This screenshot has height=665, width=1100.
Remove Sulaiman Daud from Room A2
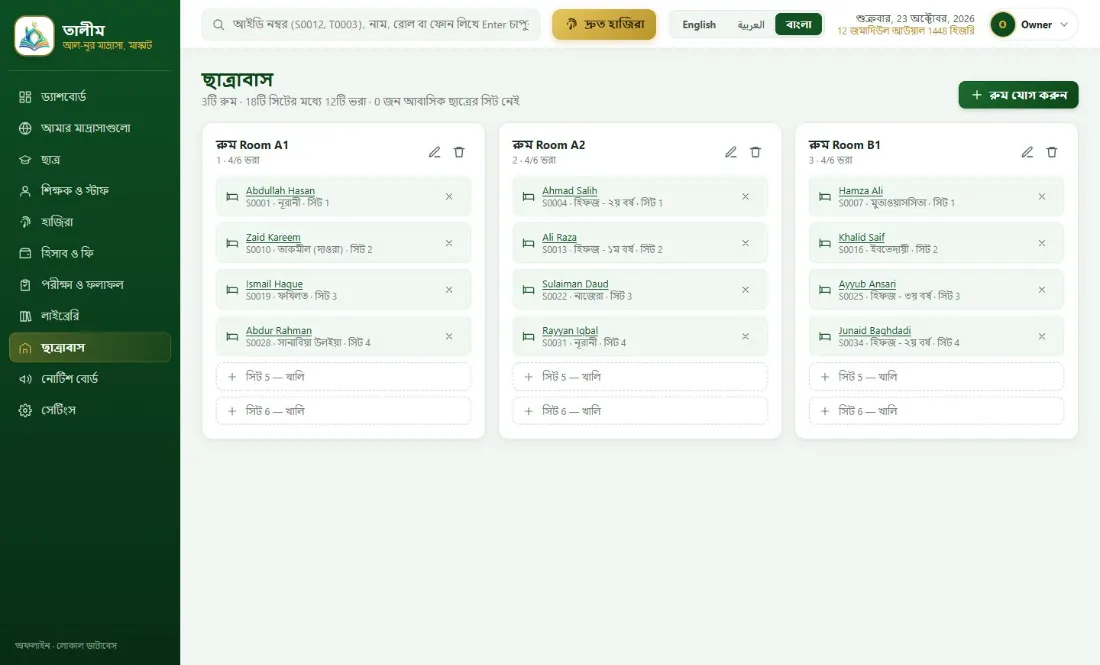tap(746, 290)
